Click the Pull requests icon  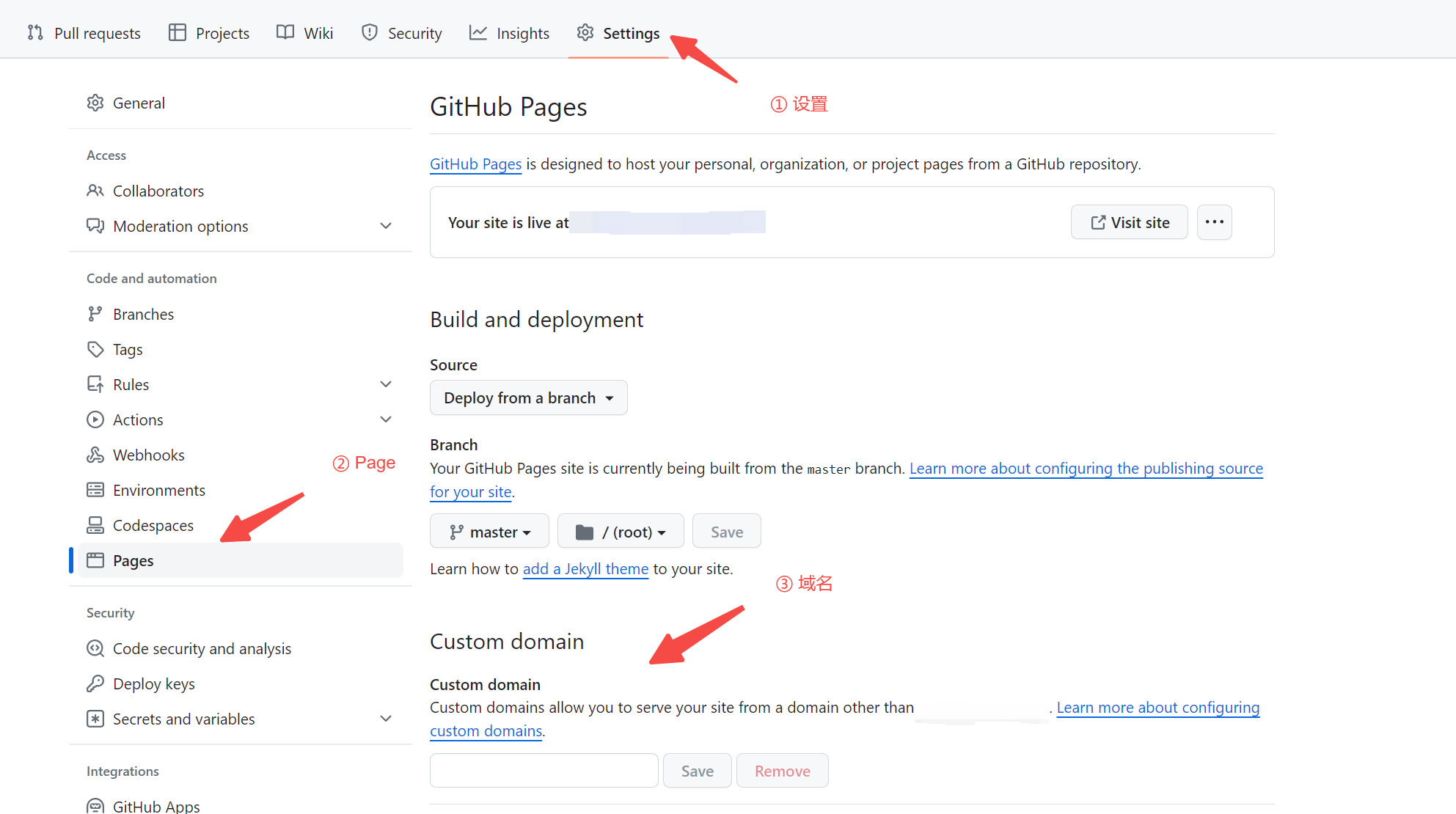tap(35, 32)
